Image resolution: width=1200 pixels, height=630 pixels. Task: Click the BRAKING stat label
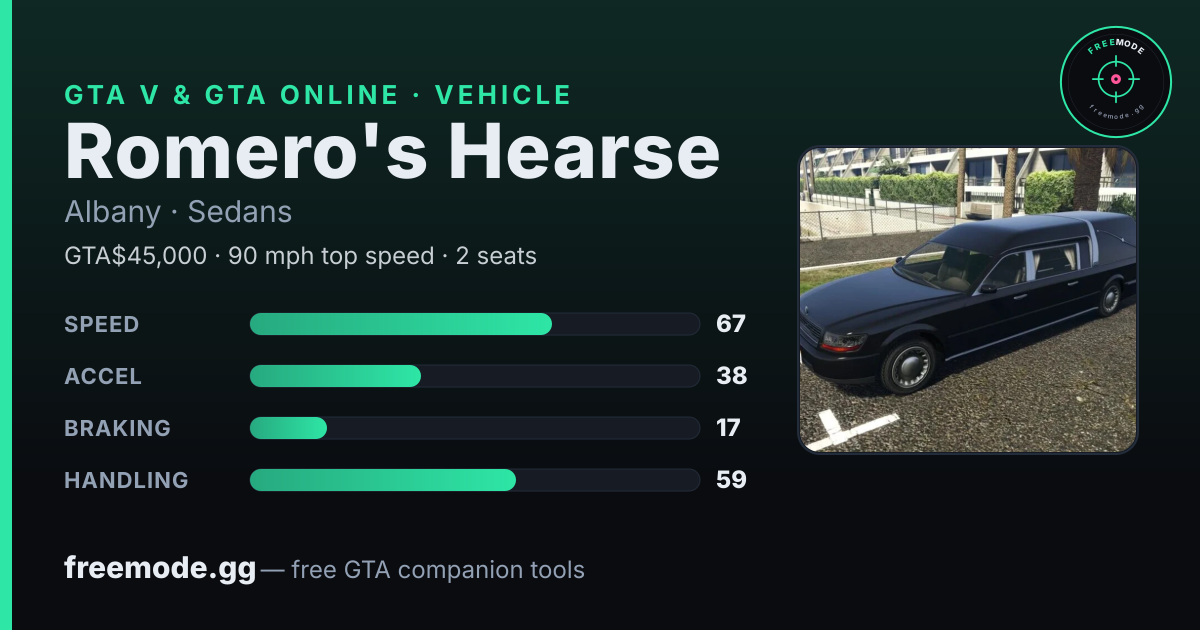(117, 428)
